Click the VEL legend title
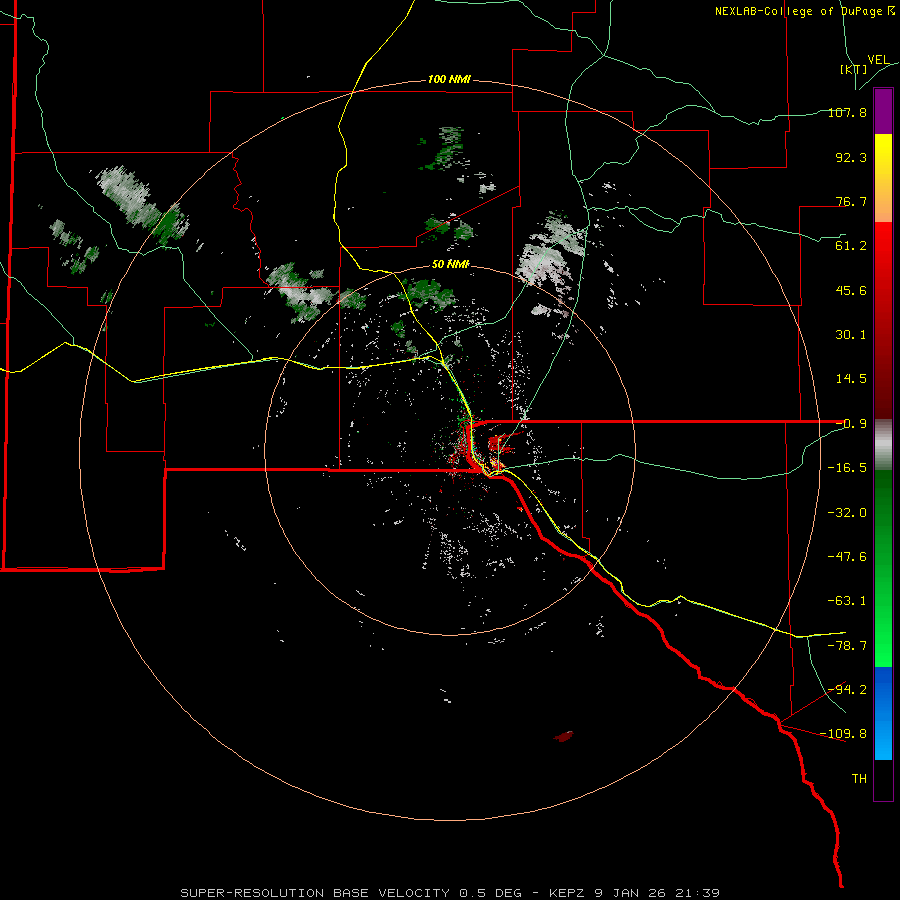The image size is (900, 900). click(x=878, y=59)
